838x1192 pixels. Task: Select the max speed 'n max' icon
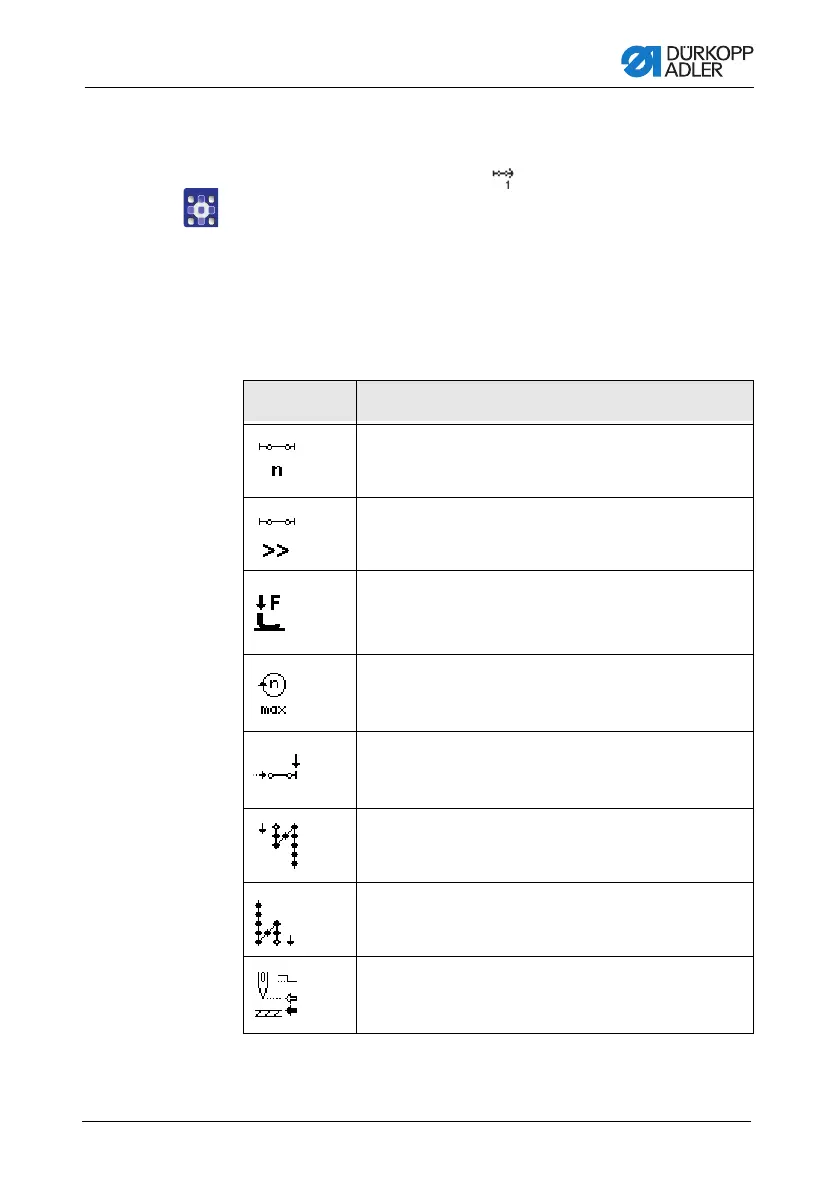click(x=273, y=693)
